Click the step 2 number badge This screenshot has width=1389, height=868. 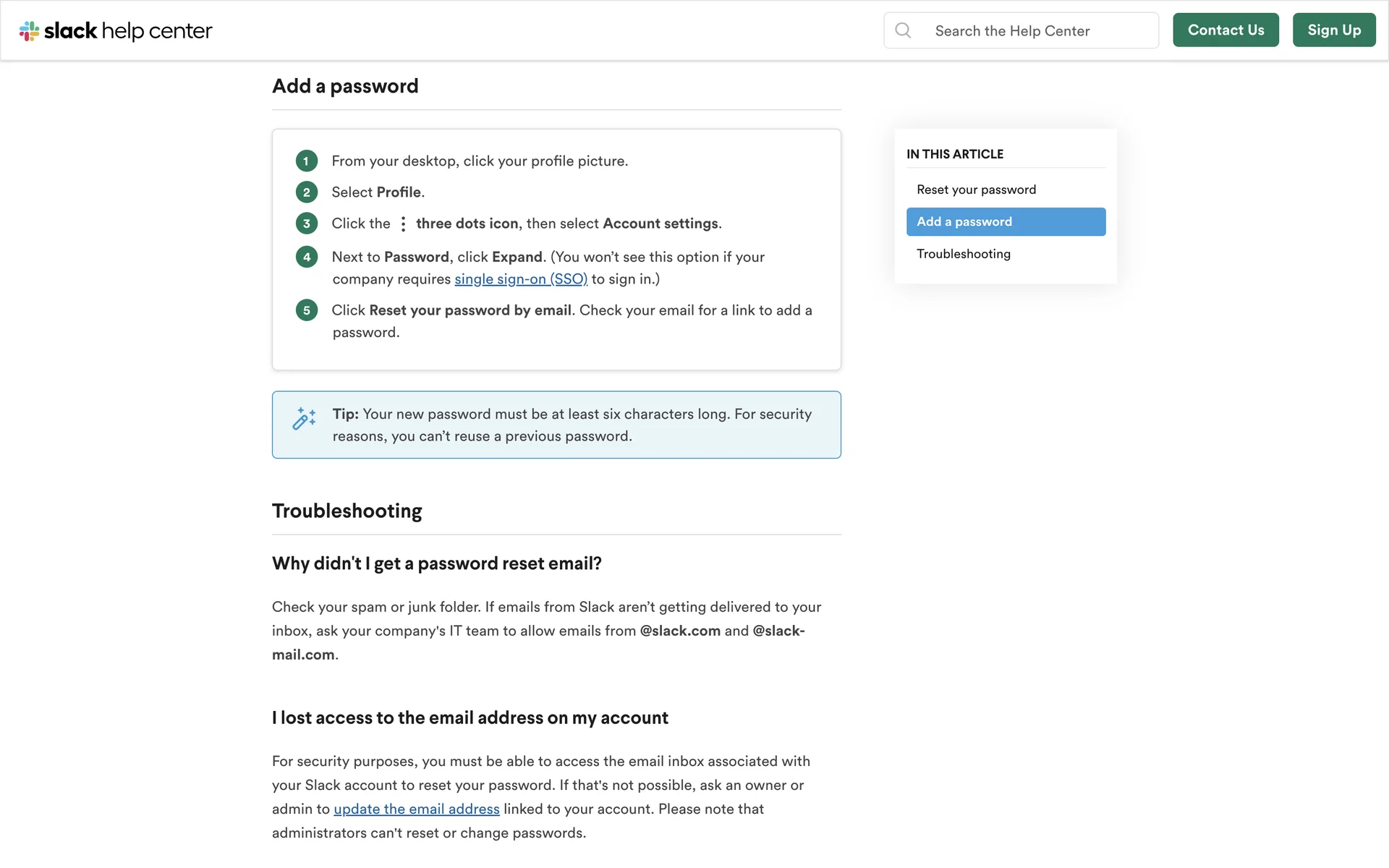tap(307, 192)
